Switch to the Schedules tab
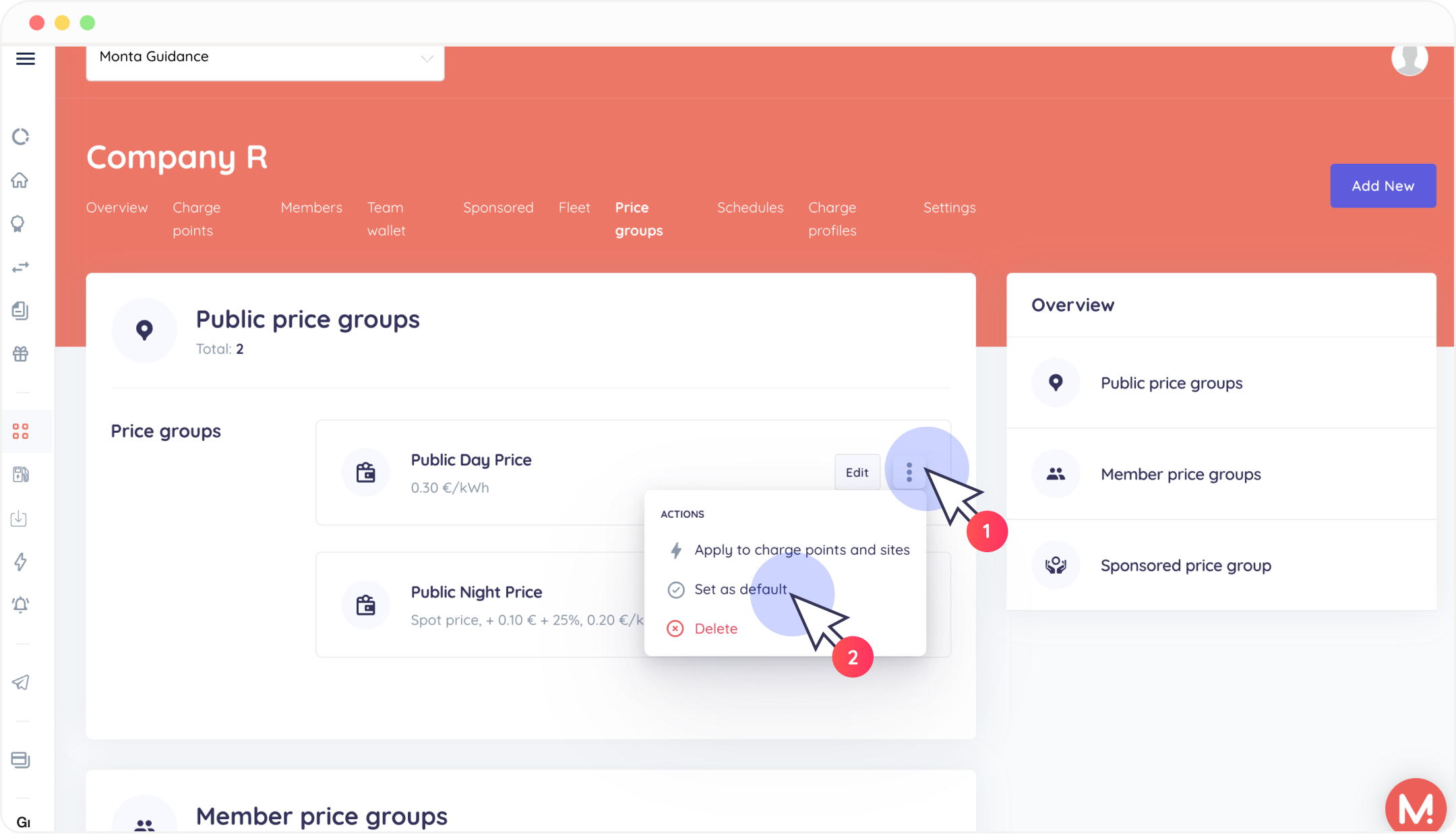The image size is (1456, 834). [x=750, y=208]
